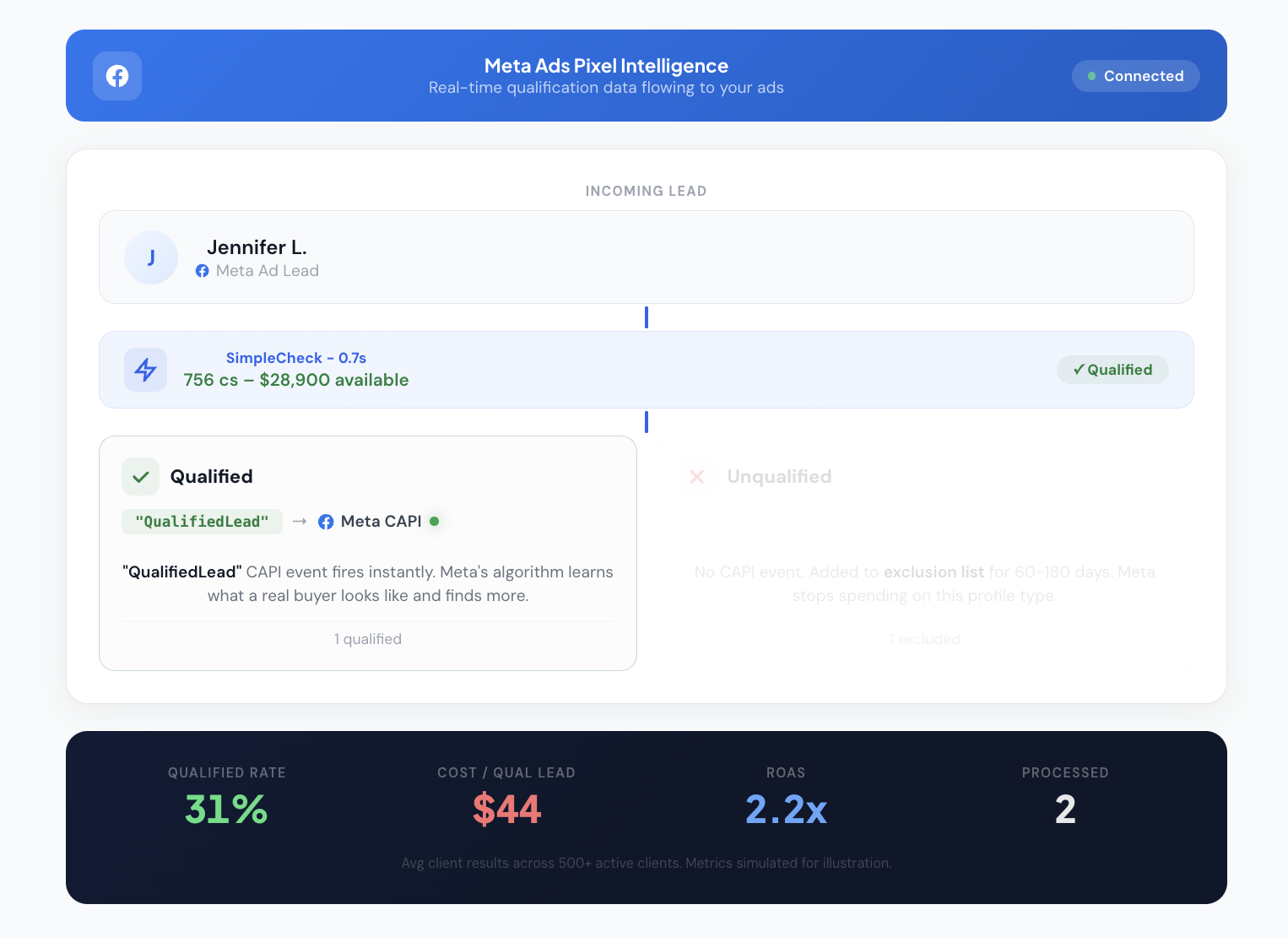1288x937 pixels.
Task: Click the arrow between QualifiedLead and Meta CAPI
Action: tap(300, 522)
